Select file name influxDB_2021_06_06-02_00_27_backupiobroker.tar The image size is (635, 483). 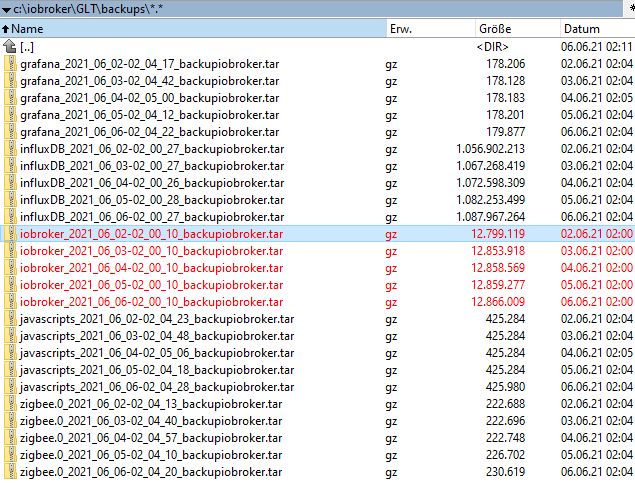pyautogui.click(x=152, y=217)
